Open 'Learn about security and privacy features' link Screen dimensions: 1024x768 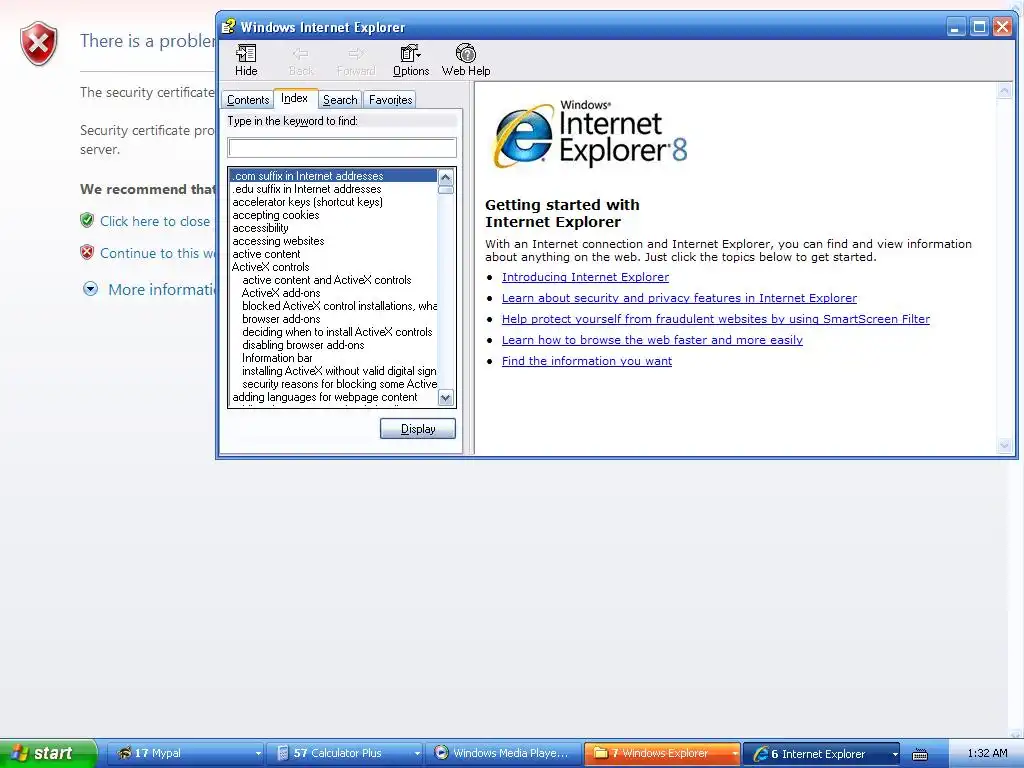[679, 298]
